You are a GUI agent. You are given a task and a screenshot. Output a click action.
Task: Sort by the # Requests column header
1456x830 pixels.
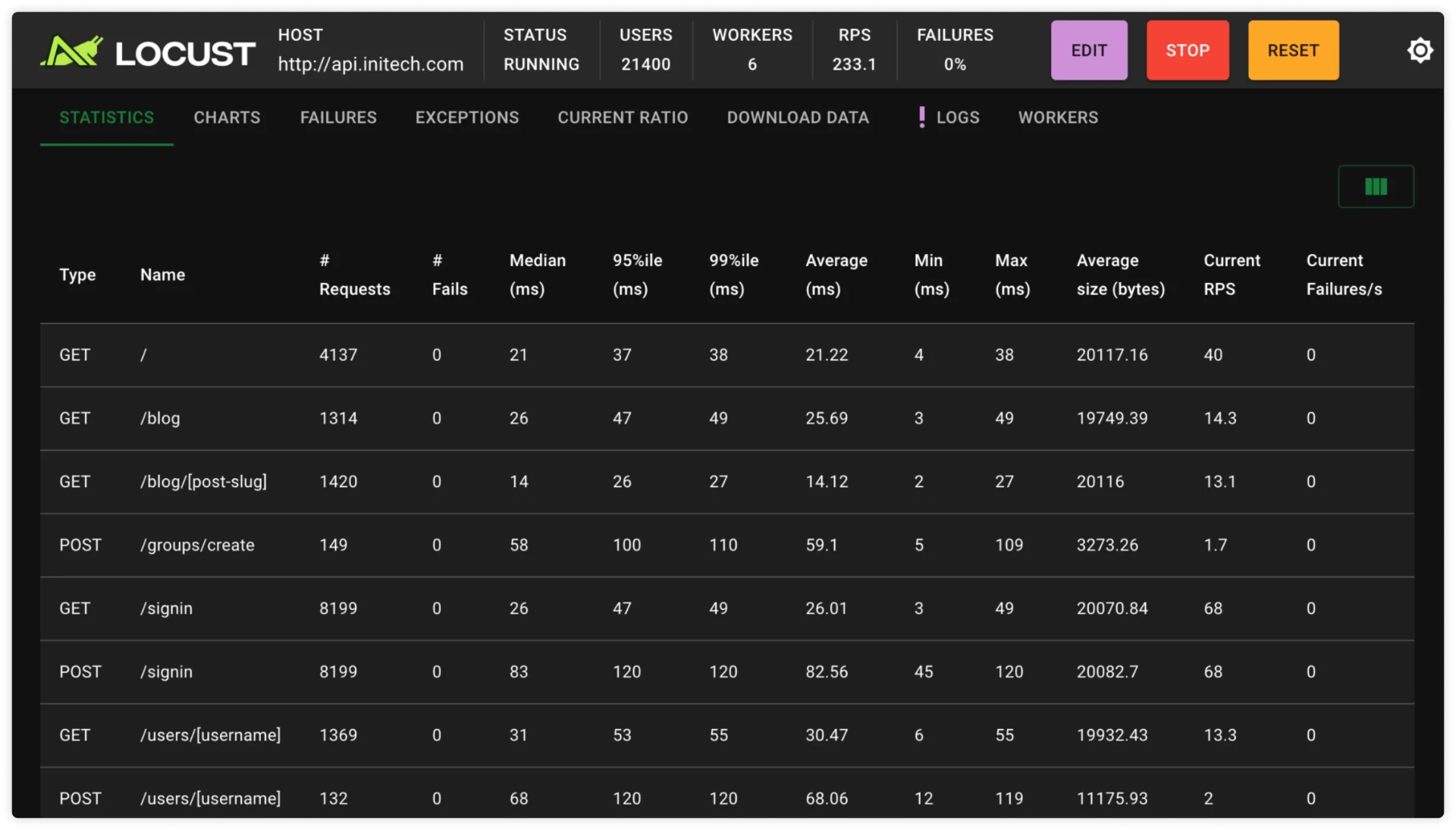click(x=354, y=275)
